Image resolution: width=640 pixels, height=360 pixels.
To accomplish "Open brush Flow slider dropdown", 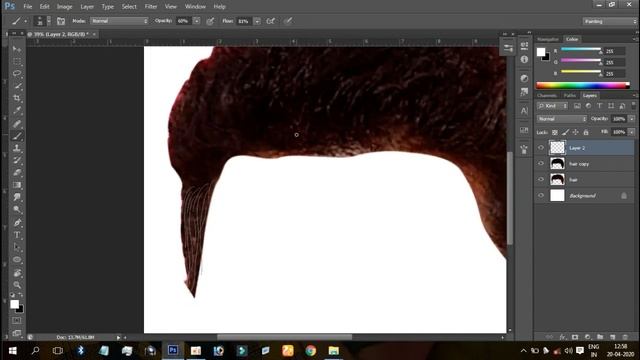I will pos(257,21).
